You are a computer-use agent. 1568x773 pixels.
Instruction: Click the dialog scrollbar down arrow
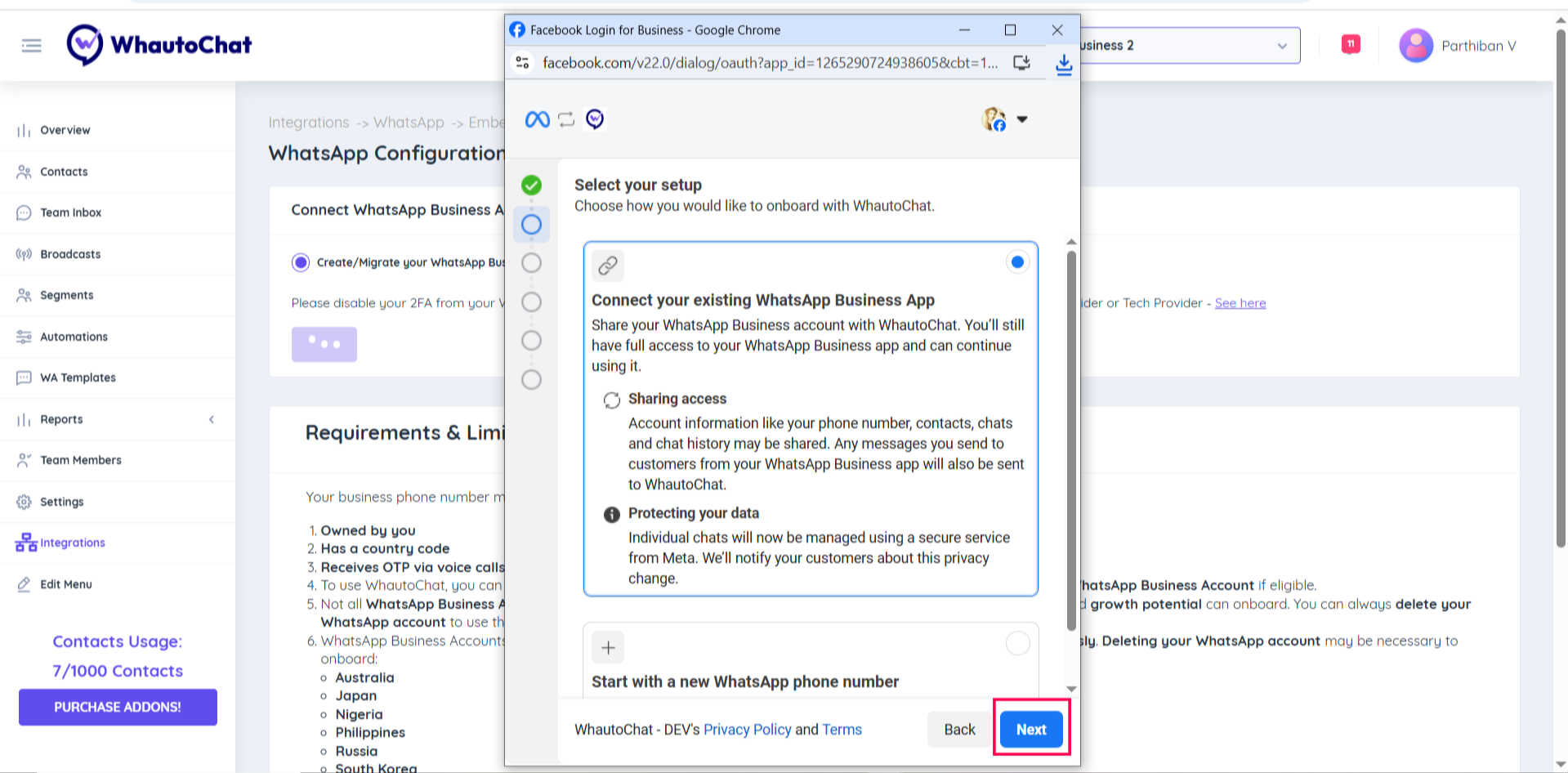(1071, 689)
